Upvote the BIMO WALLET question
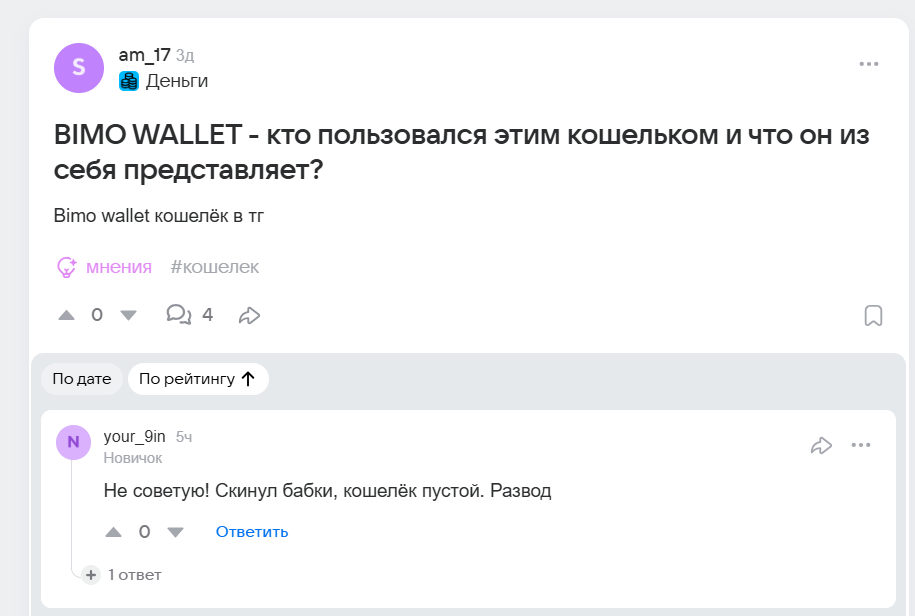Viewport: 915px width, 616px height. pos(67,315)
